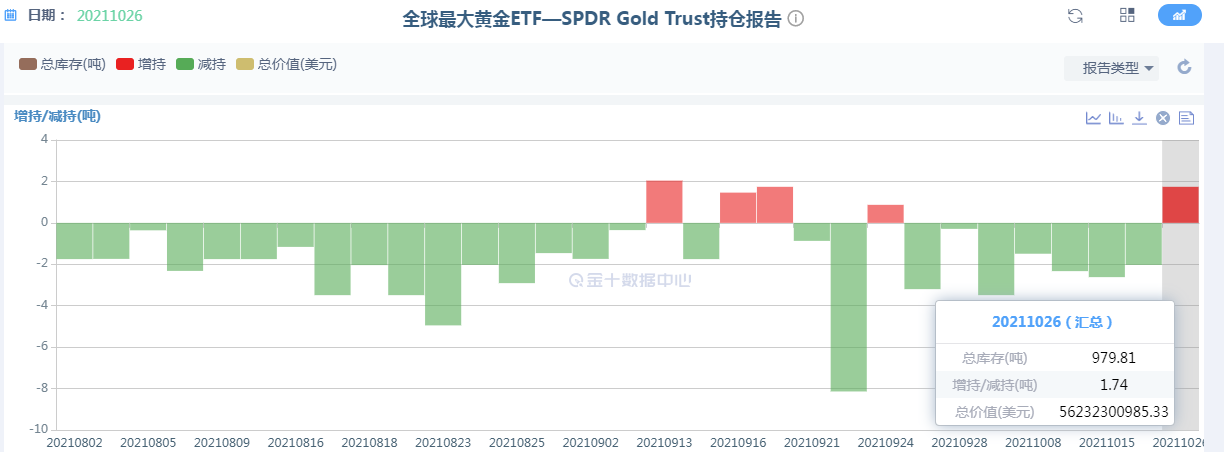Screen dimensions: 1224x452
Task: Click the info icon next to the report title
Action: click(x=796, y=19)
